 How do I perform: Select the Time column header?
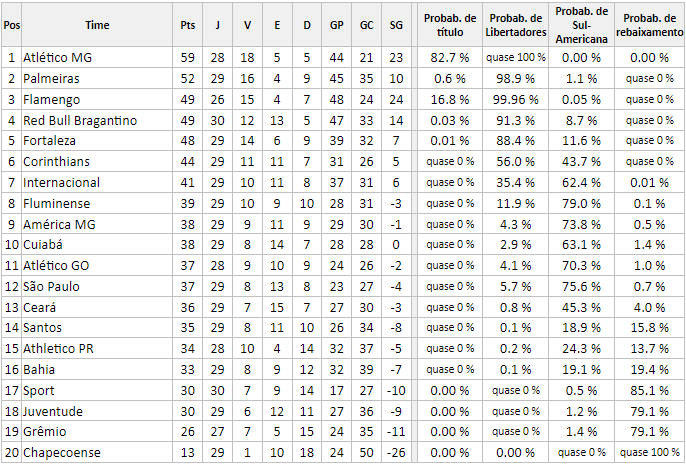tap(97, 25)
